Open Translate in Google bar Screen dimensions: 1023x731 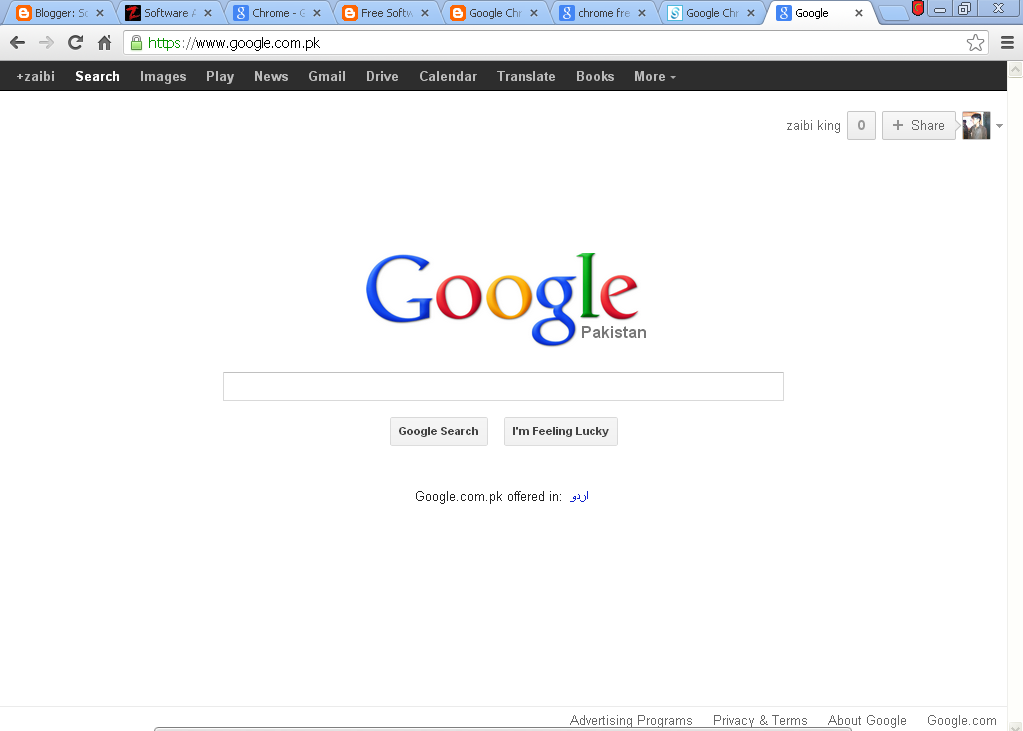(x=527, y=76)
